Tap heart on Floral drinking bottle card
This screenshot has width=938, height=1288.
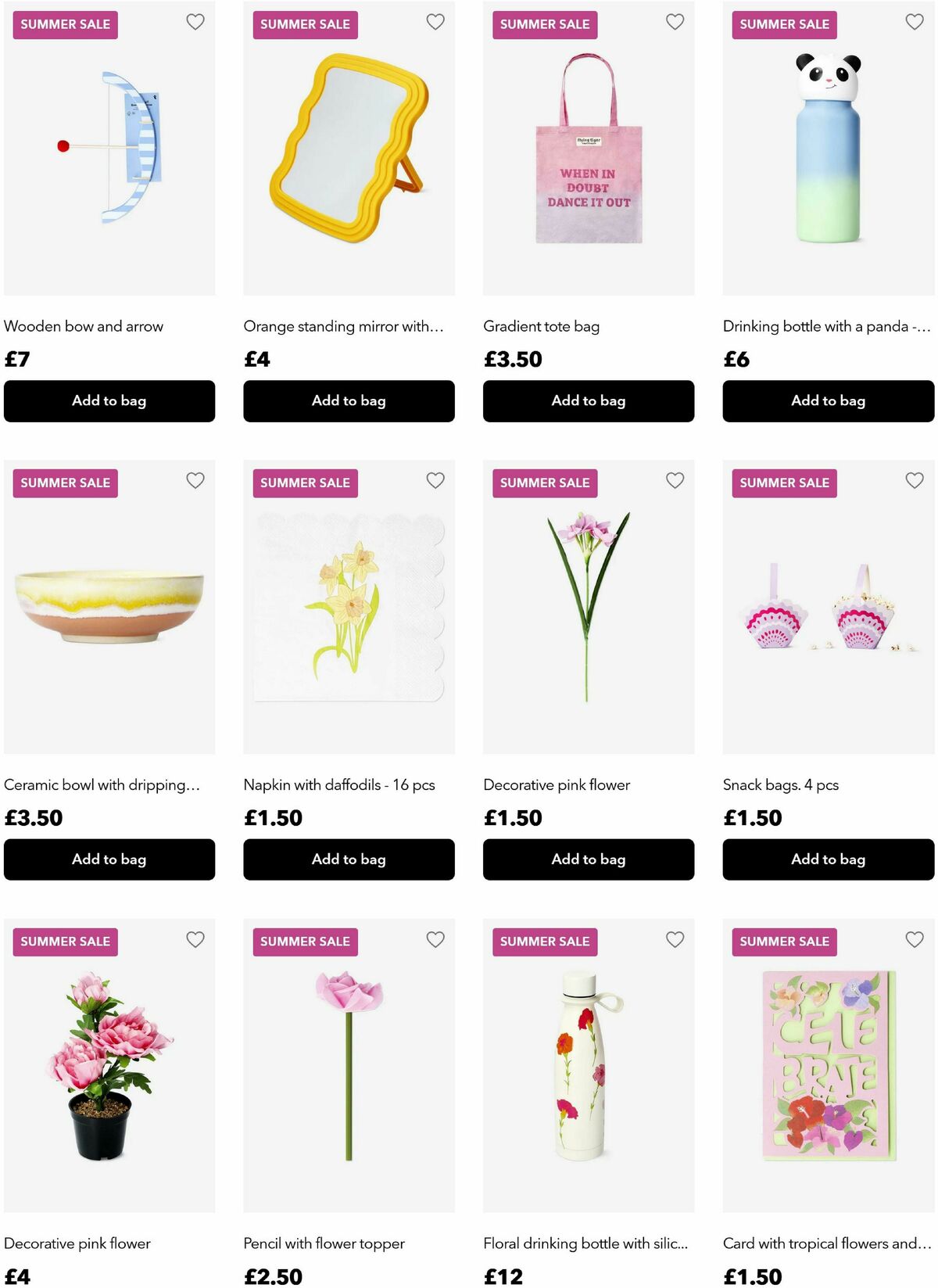(x=675, y=939)
